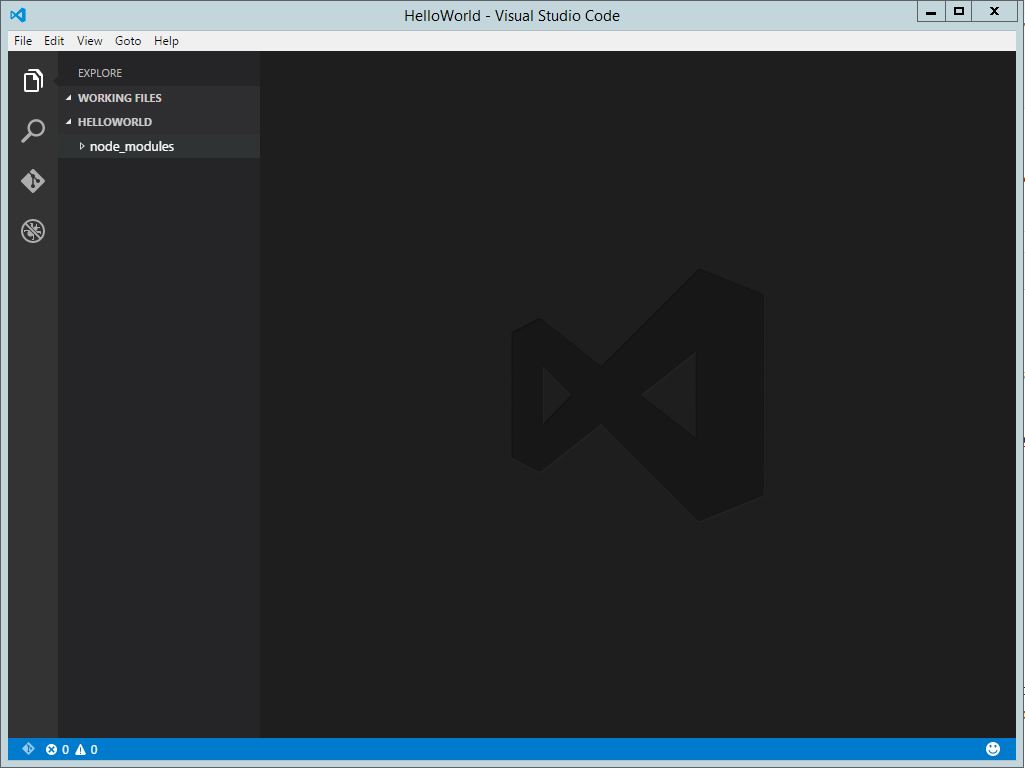The width and height of the screenshot is (1025, 769).
Task: Expand the node_modules folder arrow
Action: (82, 146)
